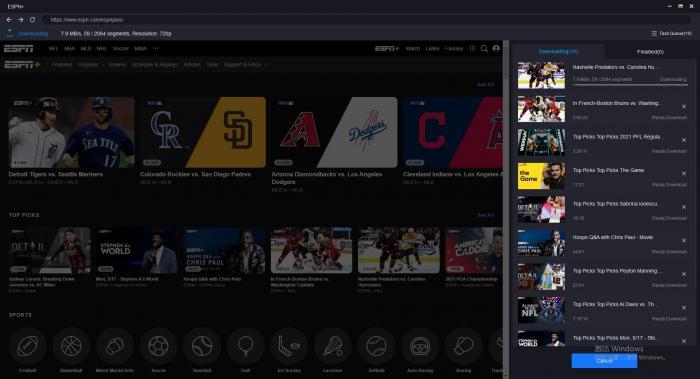Expand the more sports ellipsis menu
Screen dimensions: 700x379
coord(156,49)
